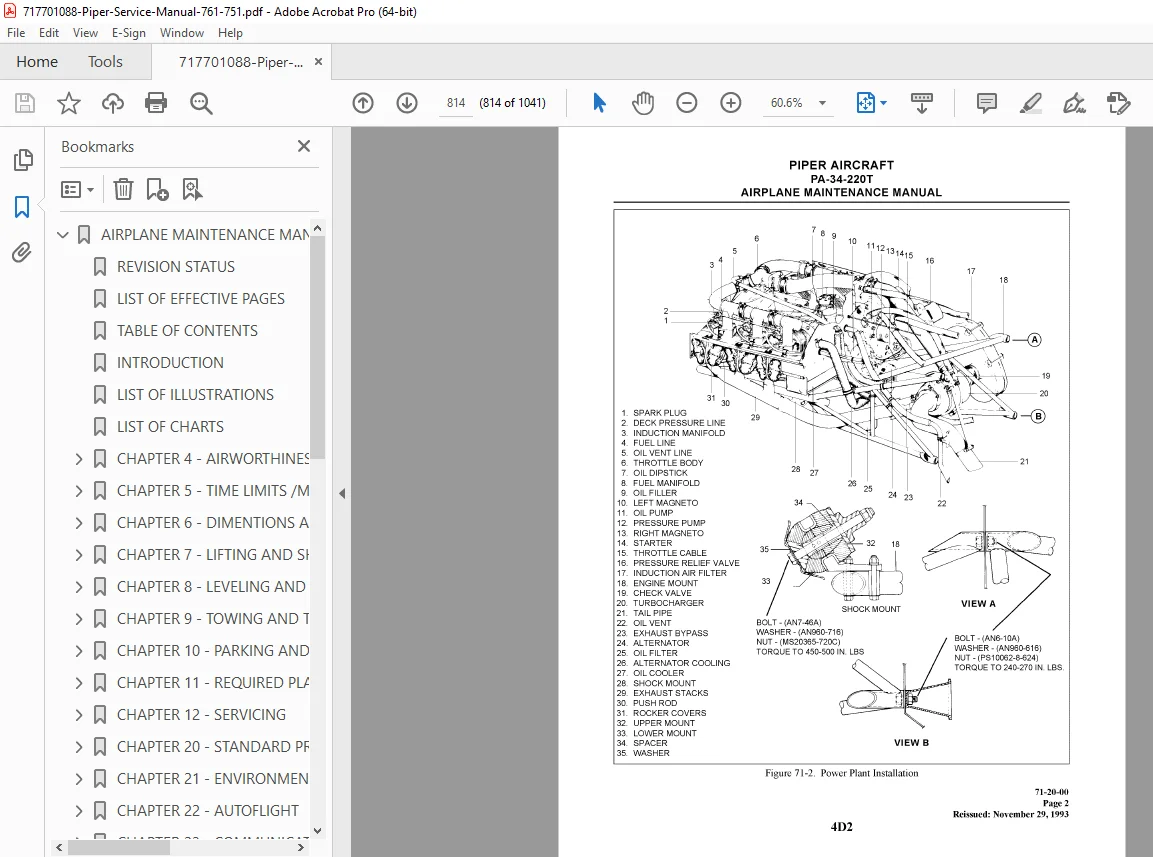Jump to TABLE OF CONTENTS bookmark

(x=187, y=331)
